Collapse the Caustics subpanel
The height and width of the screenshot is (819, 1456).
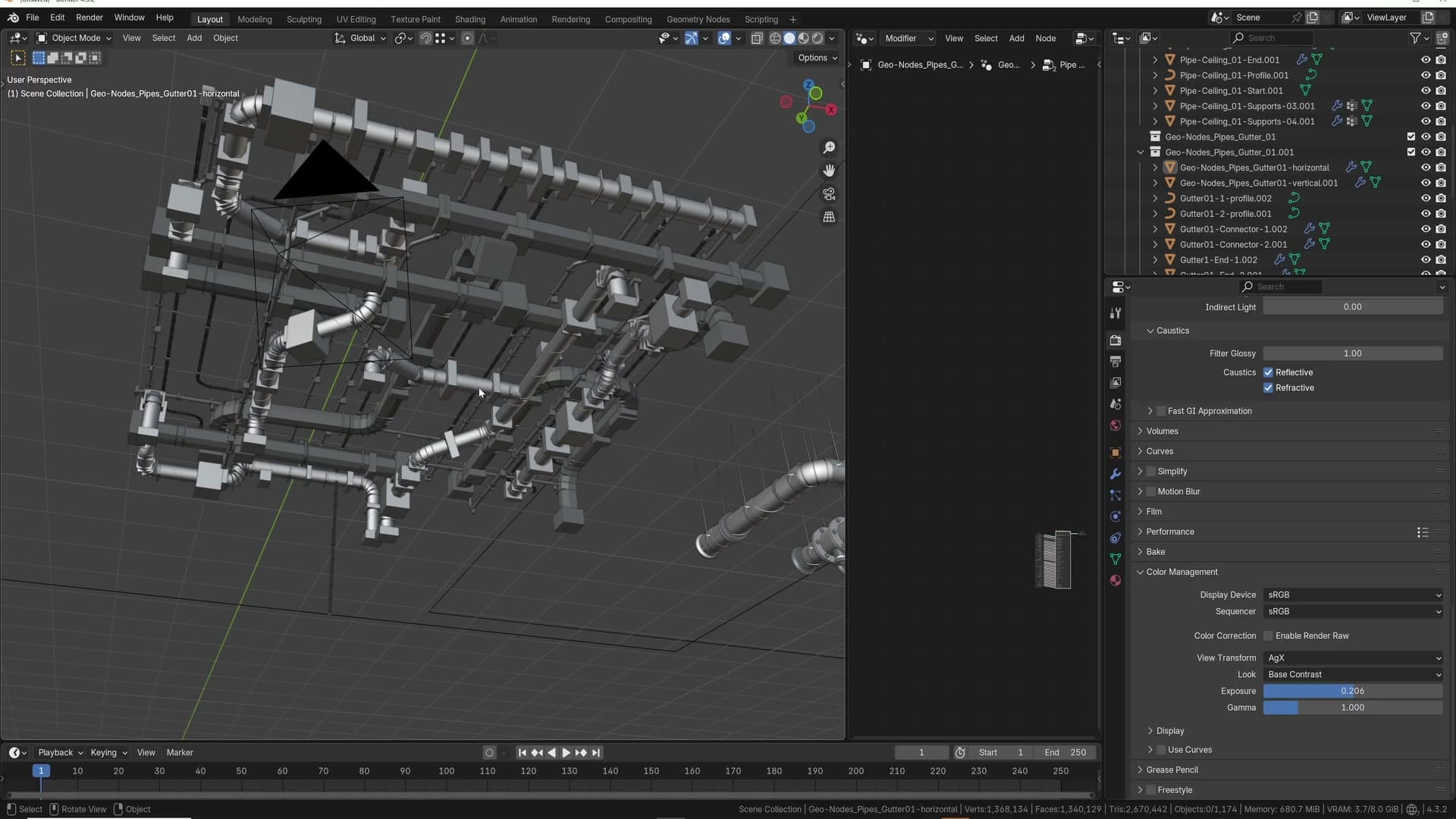coord(1150,331)
